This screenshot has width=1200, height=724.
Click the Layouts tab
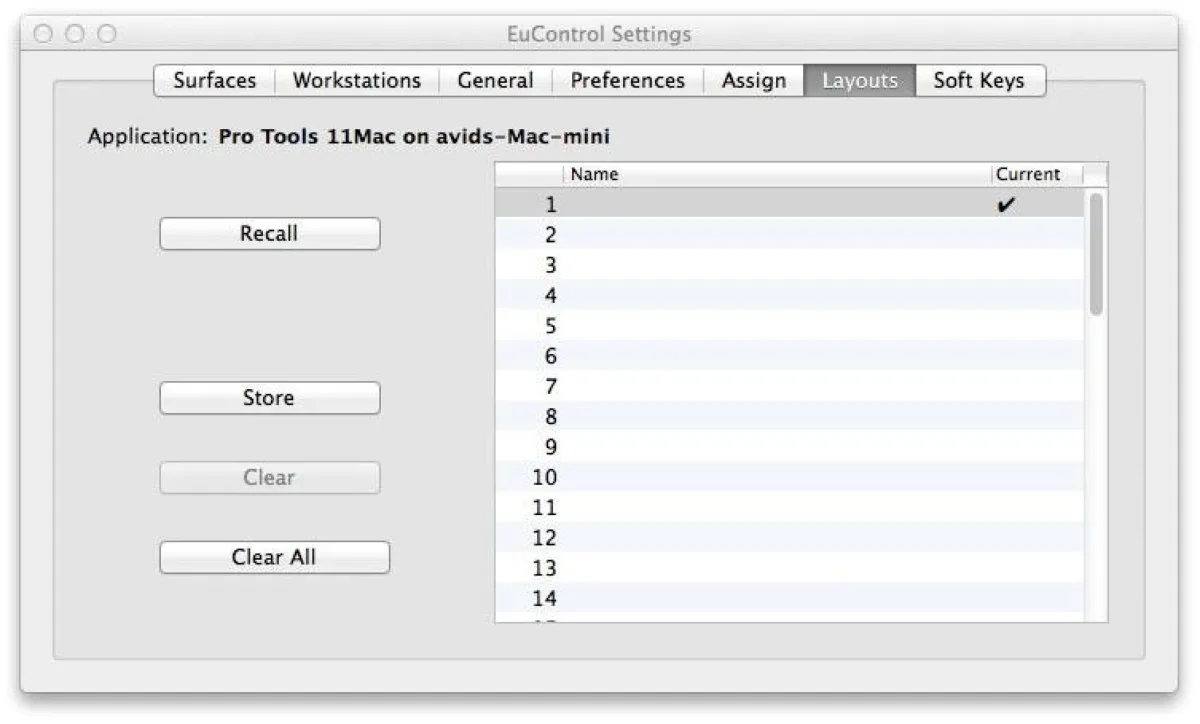point(860,81)
